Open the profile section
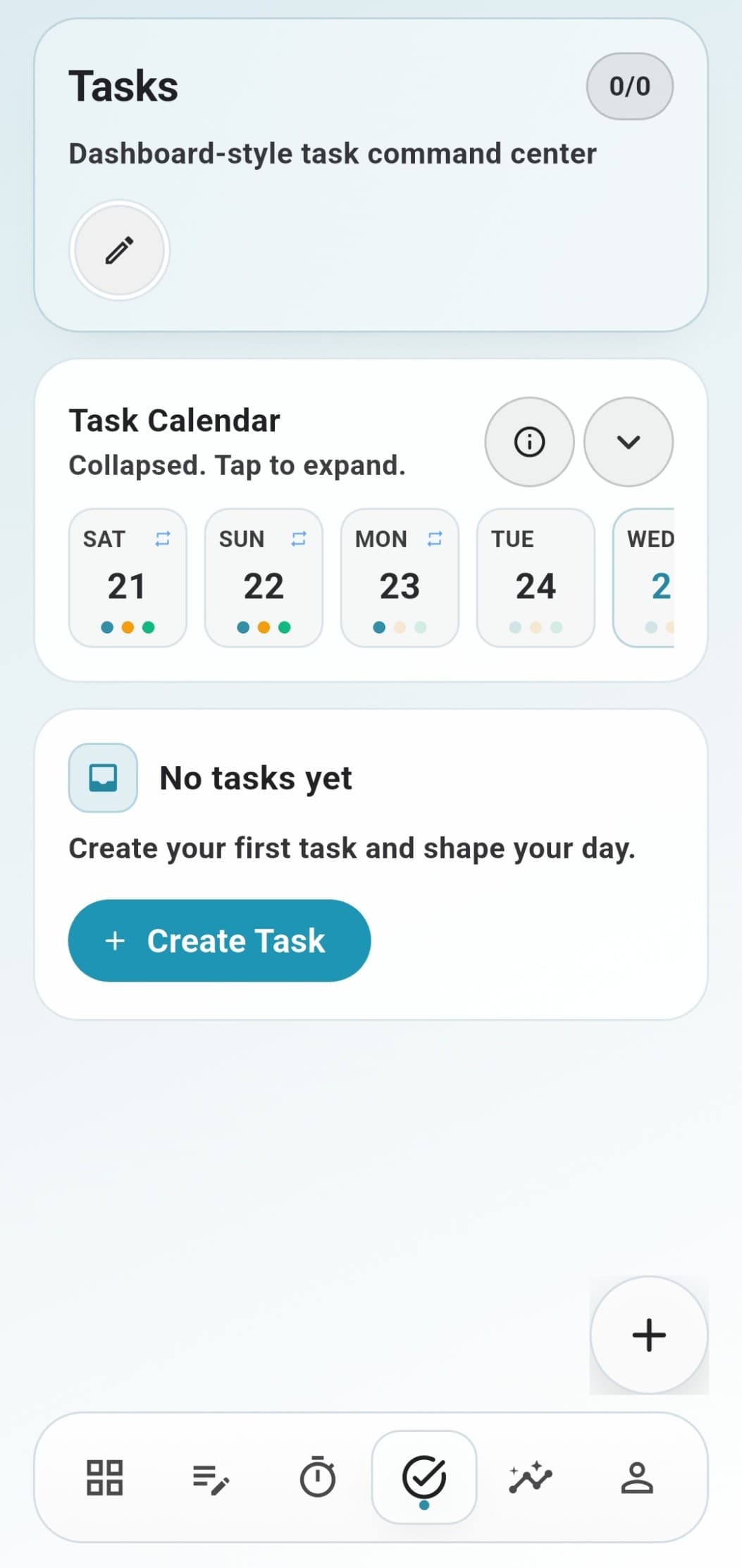The height and width of the screenshot is (1568, 742). click(637, 1478)
